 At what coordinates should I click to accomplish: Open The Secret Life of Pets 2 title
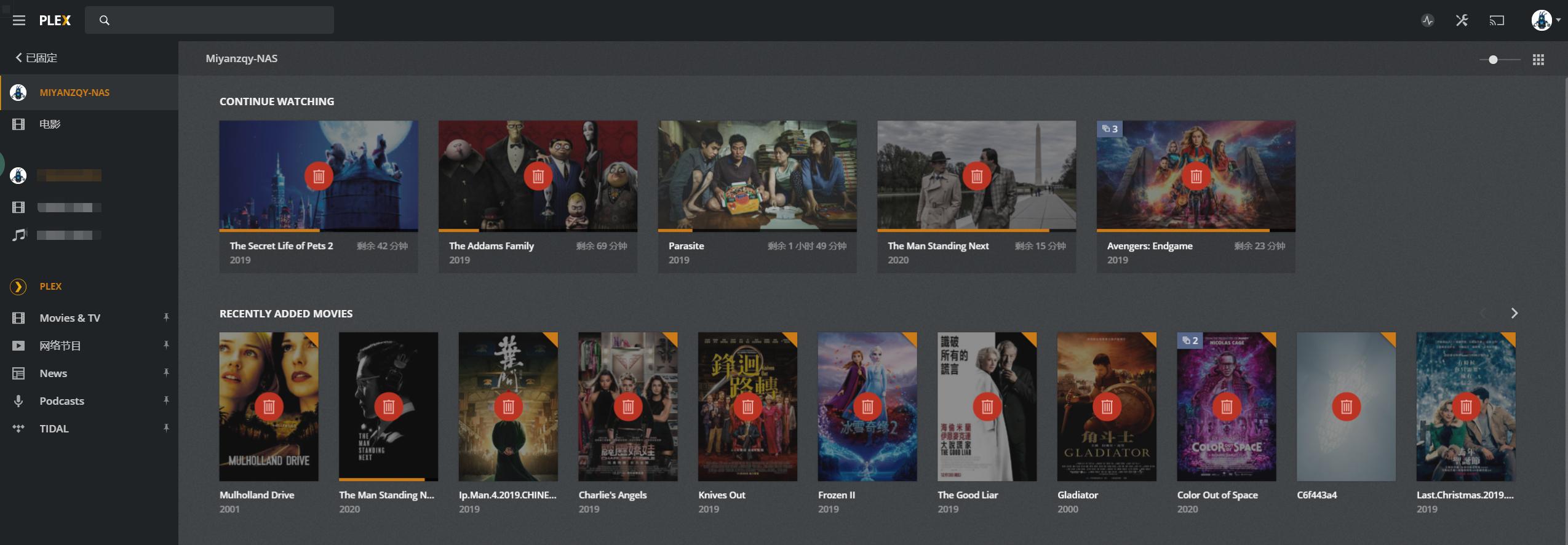pyautogui.click(x=281, y=245)
